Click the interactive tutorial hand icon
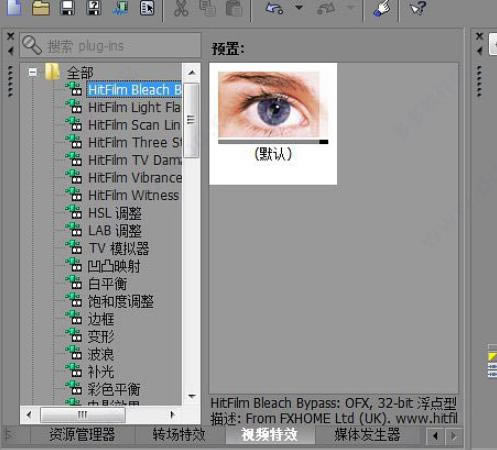 coord(381,8)
